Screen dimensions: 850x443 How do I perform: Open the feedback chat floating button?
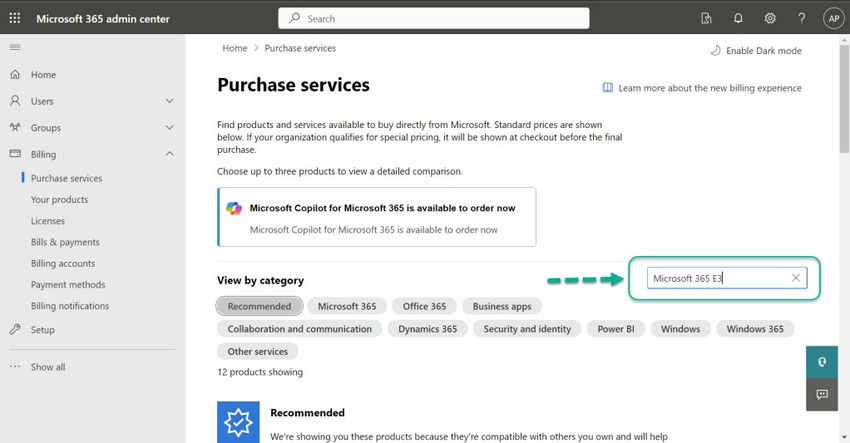822,394
